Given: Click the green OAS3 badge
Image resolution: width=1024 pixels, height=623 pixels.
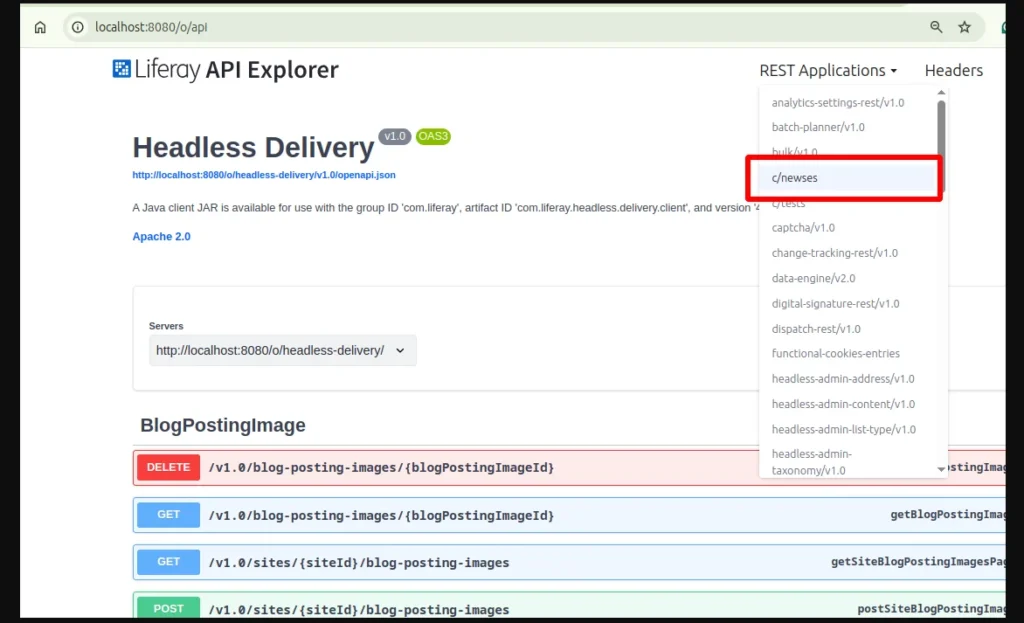Looking at the screenshot, I should click(432, 136).
